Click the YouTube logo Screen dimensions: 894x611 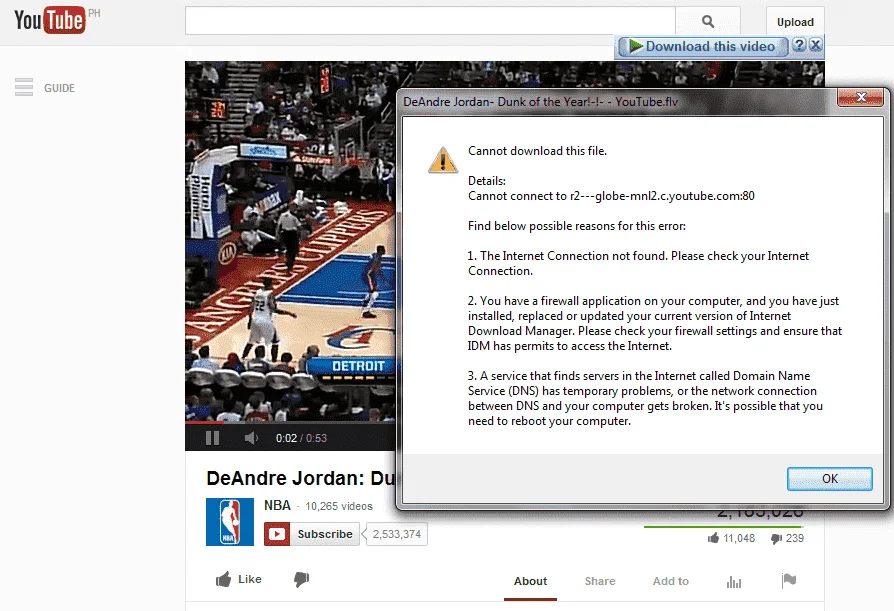coord(50,20)
